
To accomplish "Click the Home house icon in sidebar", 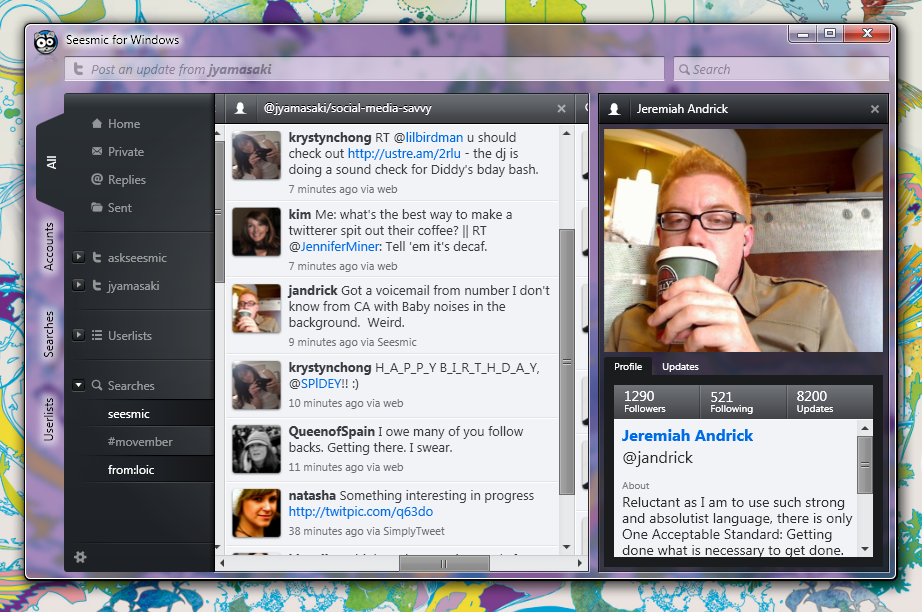I will pos(97,123).
